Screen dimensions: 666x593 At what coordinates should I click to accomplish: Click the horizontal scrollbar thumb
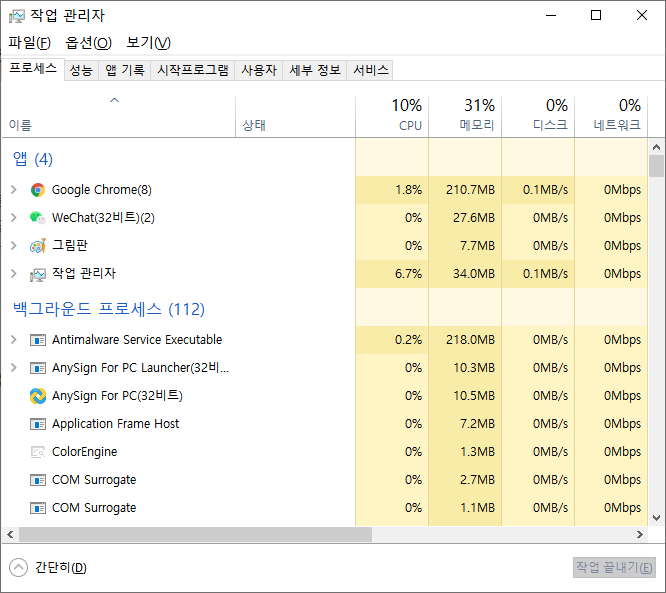[x=195, y=535]
